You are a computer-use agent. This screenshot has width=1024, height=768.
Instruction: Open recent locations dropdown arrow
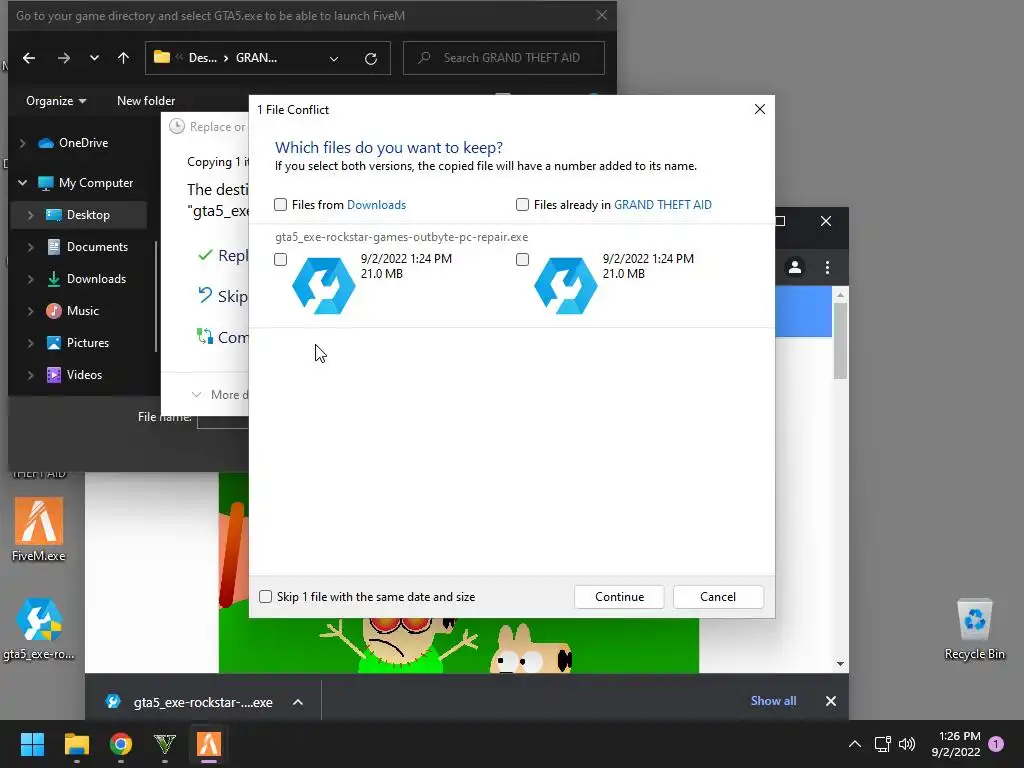point(94,58)
